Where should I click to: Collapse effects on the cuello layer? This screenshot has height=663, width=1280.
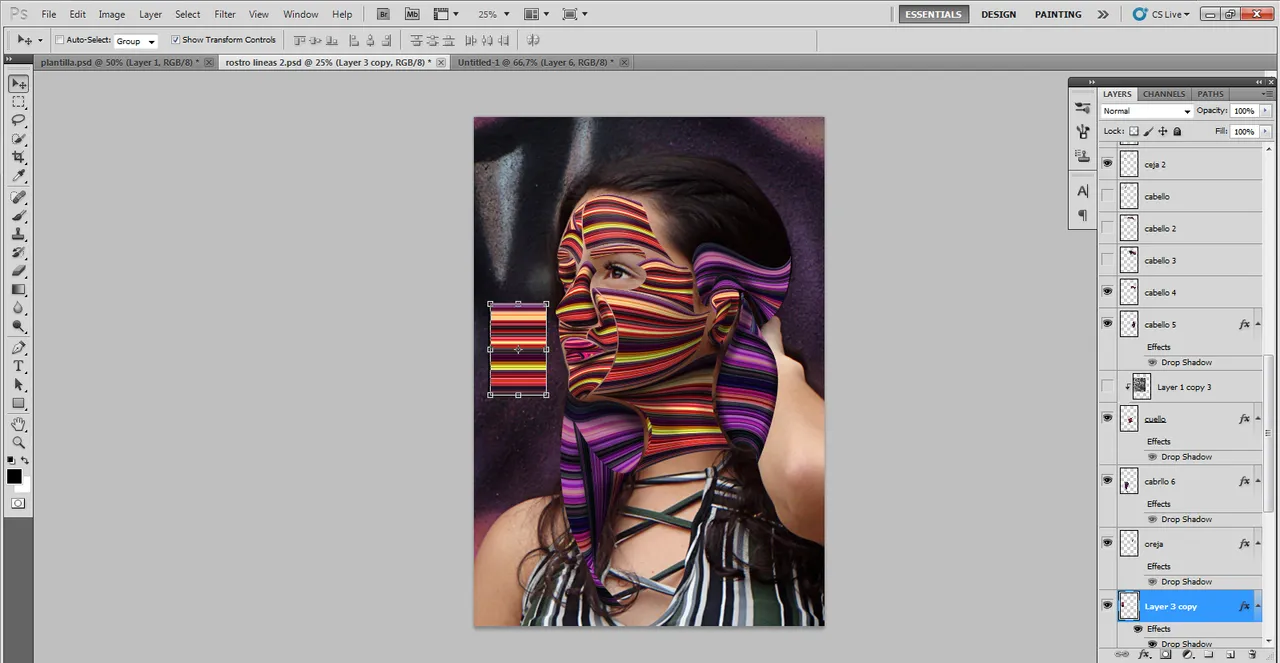click(x=1257, y=419)
